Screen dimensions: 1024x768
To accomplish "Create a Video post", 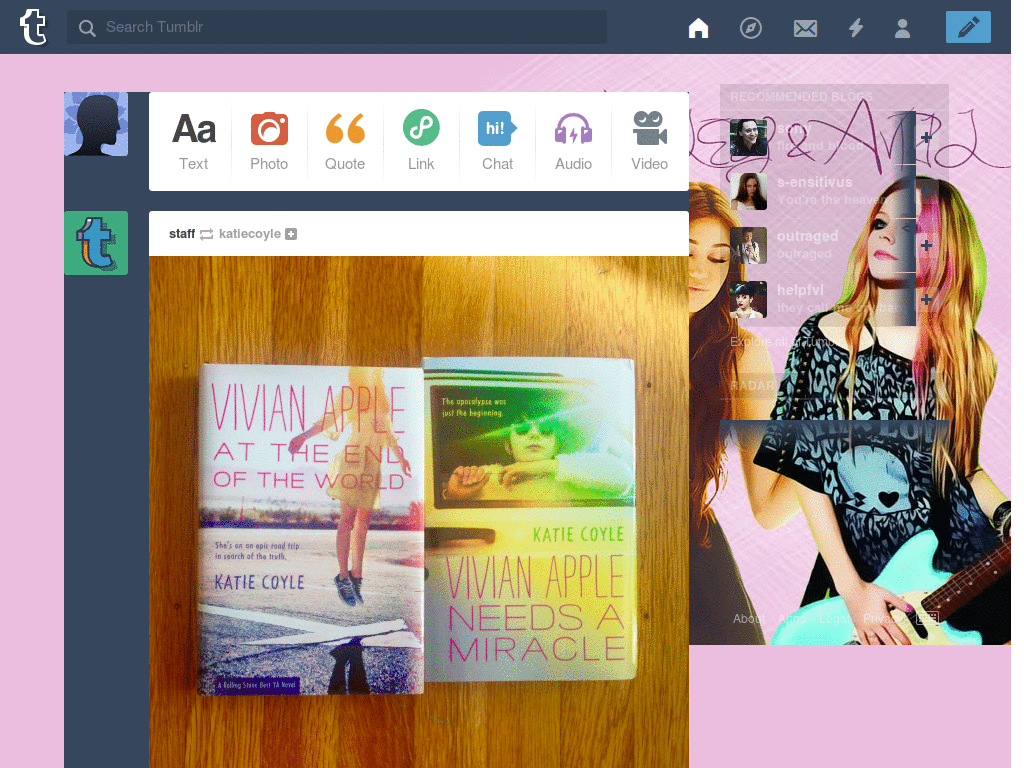I will click(649, 140).
